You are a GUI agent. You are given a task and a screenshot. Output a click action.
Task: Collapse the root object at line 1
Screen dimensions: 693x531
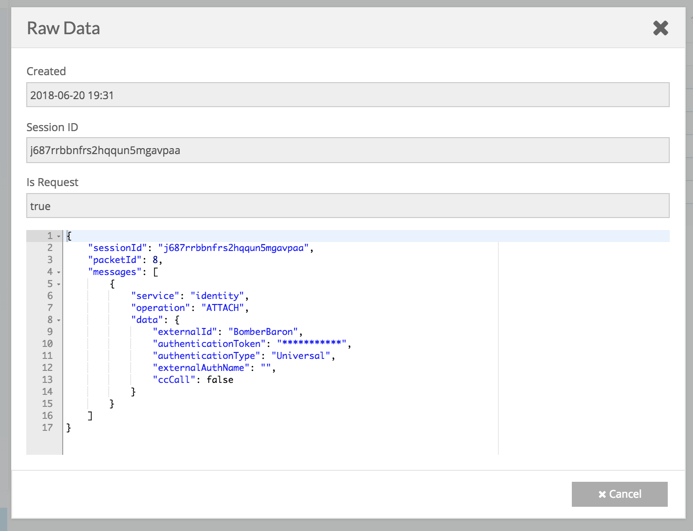(59, 237)
